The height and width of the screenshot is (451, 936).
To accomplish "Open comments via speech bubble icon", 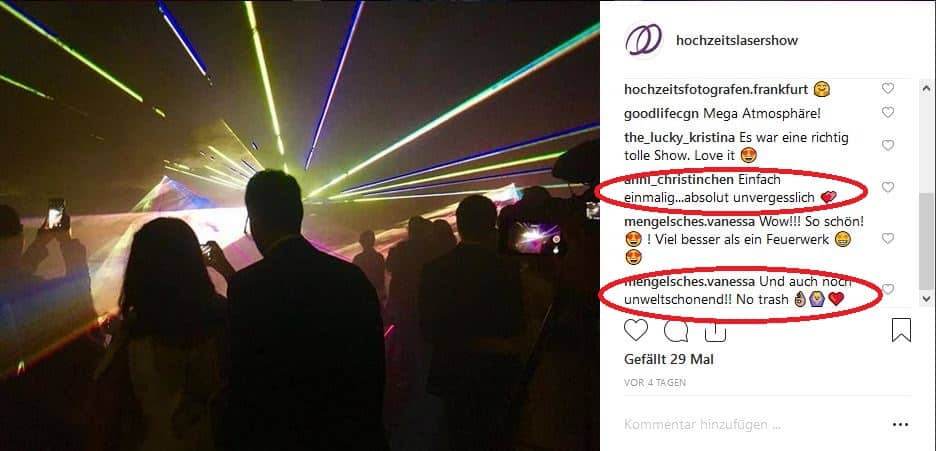I will [x=676, y=330].
